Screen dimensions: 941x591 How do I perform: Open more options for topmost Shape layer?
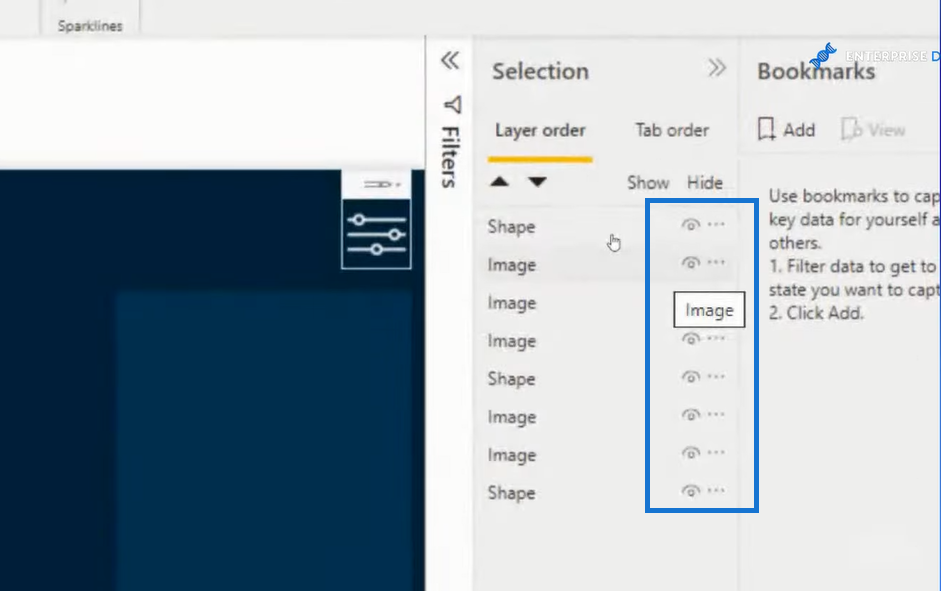716,224
